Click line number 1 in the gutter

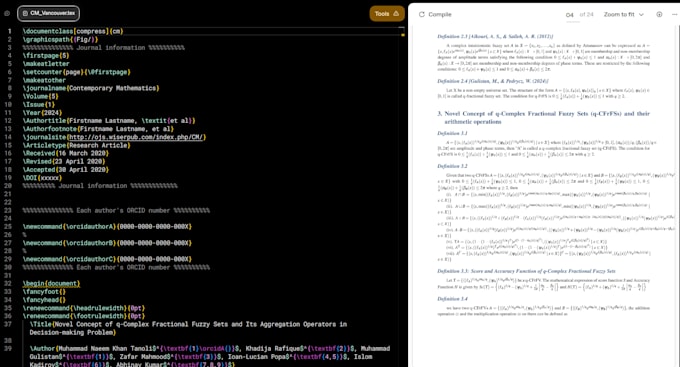pos(9,31)
